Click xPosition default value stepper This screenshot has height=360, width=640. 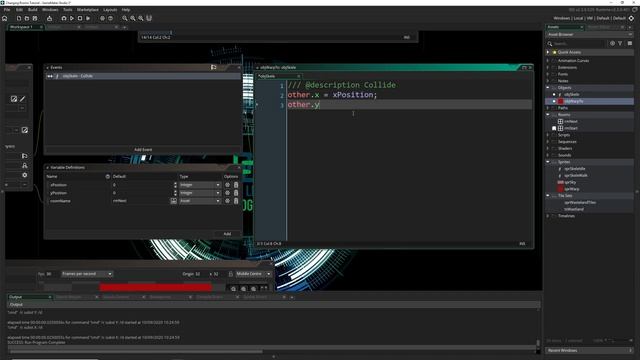coord(175,185)
